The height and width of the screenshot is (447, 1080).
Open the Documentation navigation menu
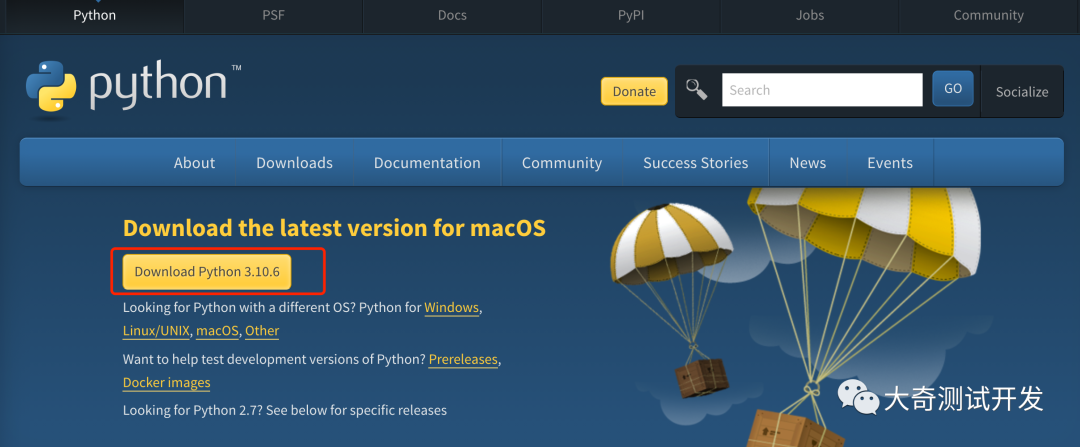coord(427,163)
